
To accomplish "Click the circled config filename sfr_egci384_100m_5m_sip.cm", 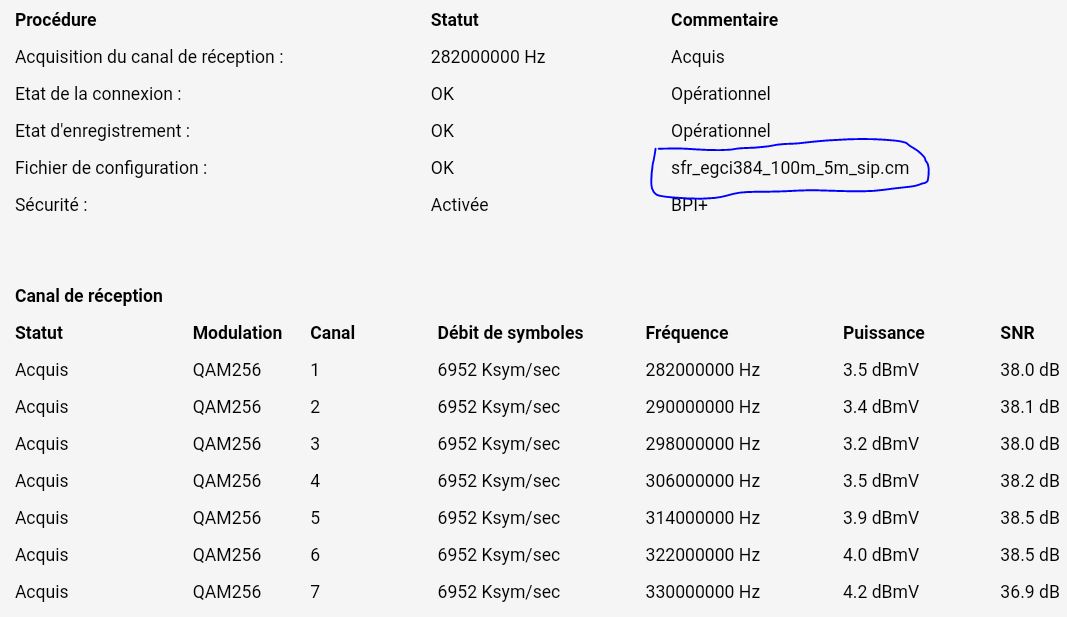I will click(790, 168).
